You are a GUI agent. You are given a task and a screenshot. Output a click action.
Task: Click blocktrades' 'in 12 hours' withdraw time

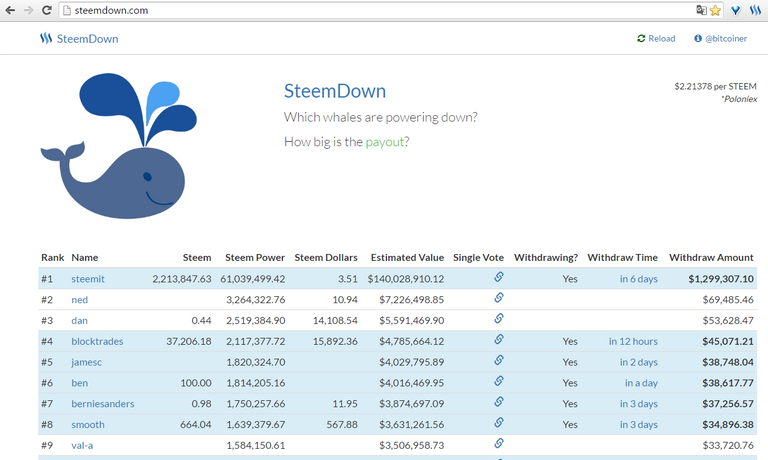click(633, 341)
